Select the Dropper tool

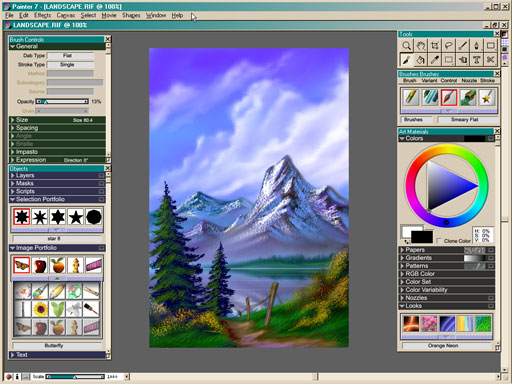pyautogui.click(x=434, y=60)
